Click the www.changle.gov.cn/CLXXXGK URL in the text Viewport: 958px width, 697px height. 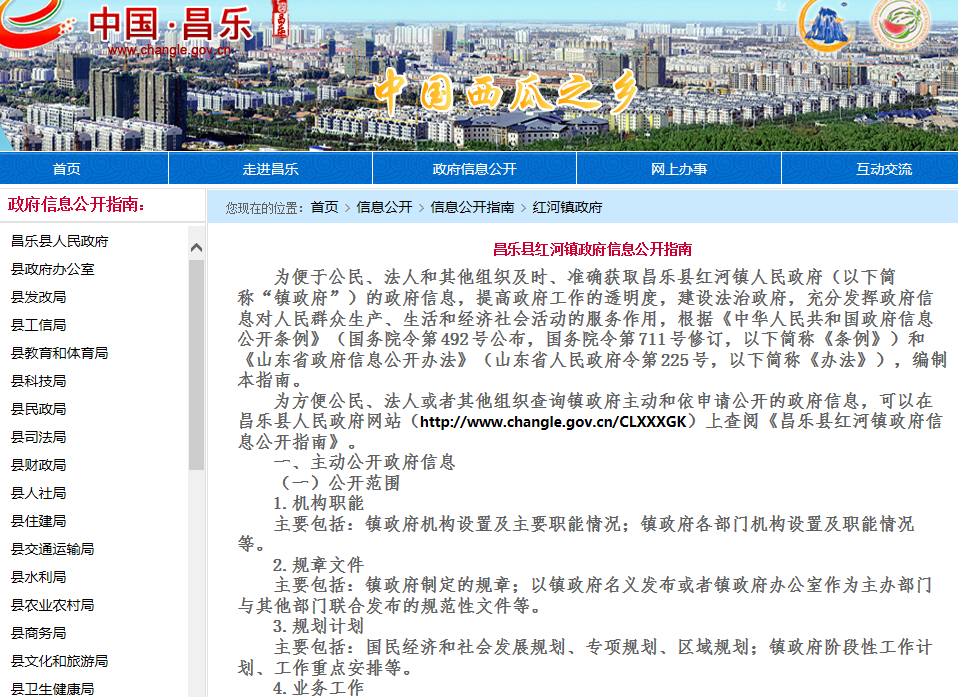552,422
